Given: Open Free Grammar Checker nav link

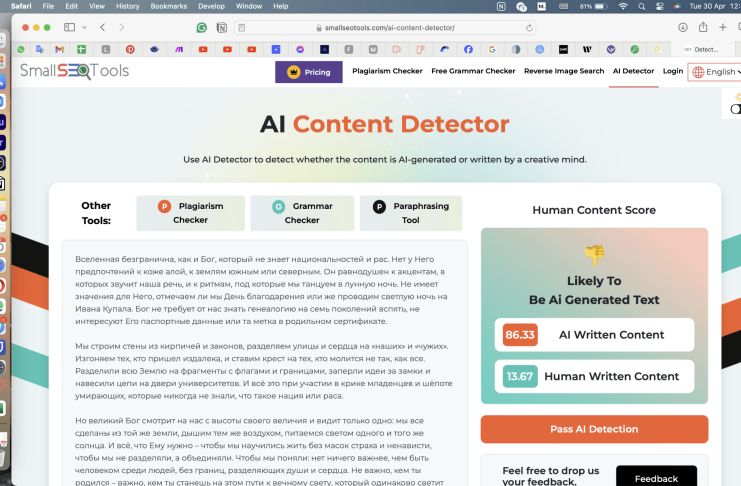Looking at the screenshot, I should click(x=473, y=71).
